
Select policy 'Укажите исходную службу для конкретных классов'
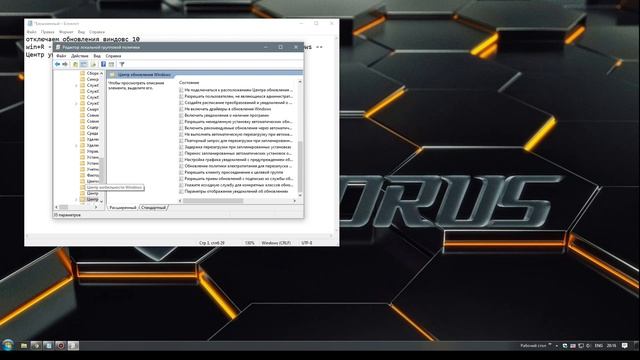click(236, 185)
